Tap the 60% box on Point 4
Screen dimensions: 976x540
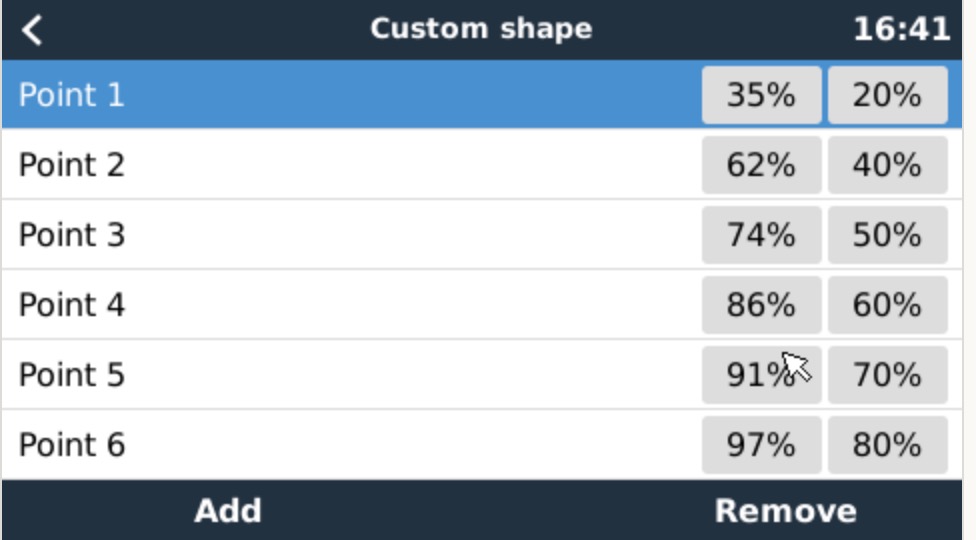(x=888, y=305)
